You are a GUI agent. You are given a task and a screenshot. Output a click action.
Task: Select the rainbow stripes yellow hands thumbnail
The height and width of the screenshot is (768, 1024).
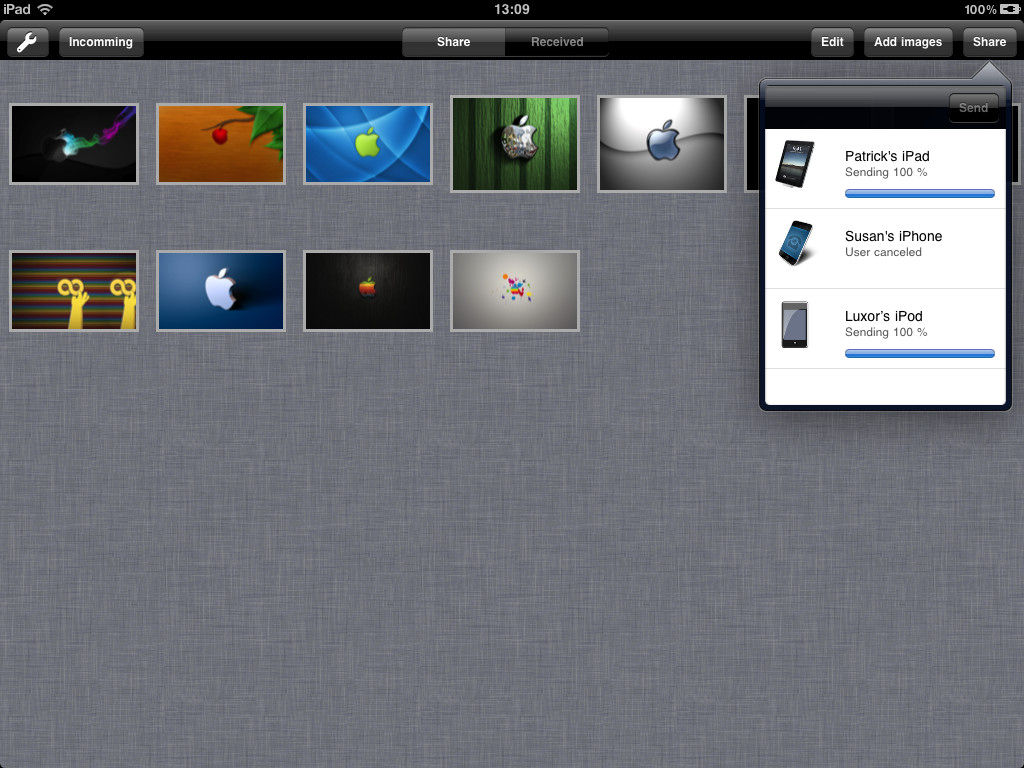(x=74, y=291)
